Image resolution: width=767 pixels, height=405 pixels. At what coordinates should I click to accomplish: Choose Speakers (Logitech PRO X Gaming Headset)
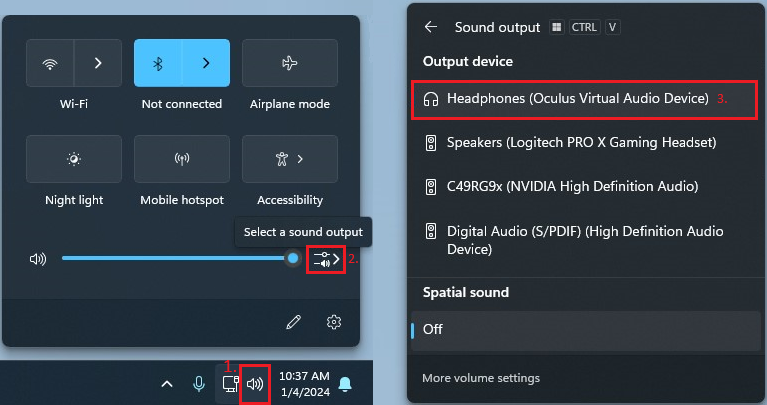tap(581, 143)
